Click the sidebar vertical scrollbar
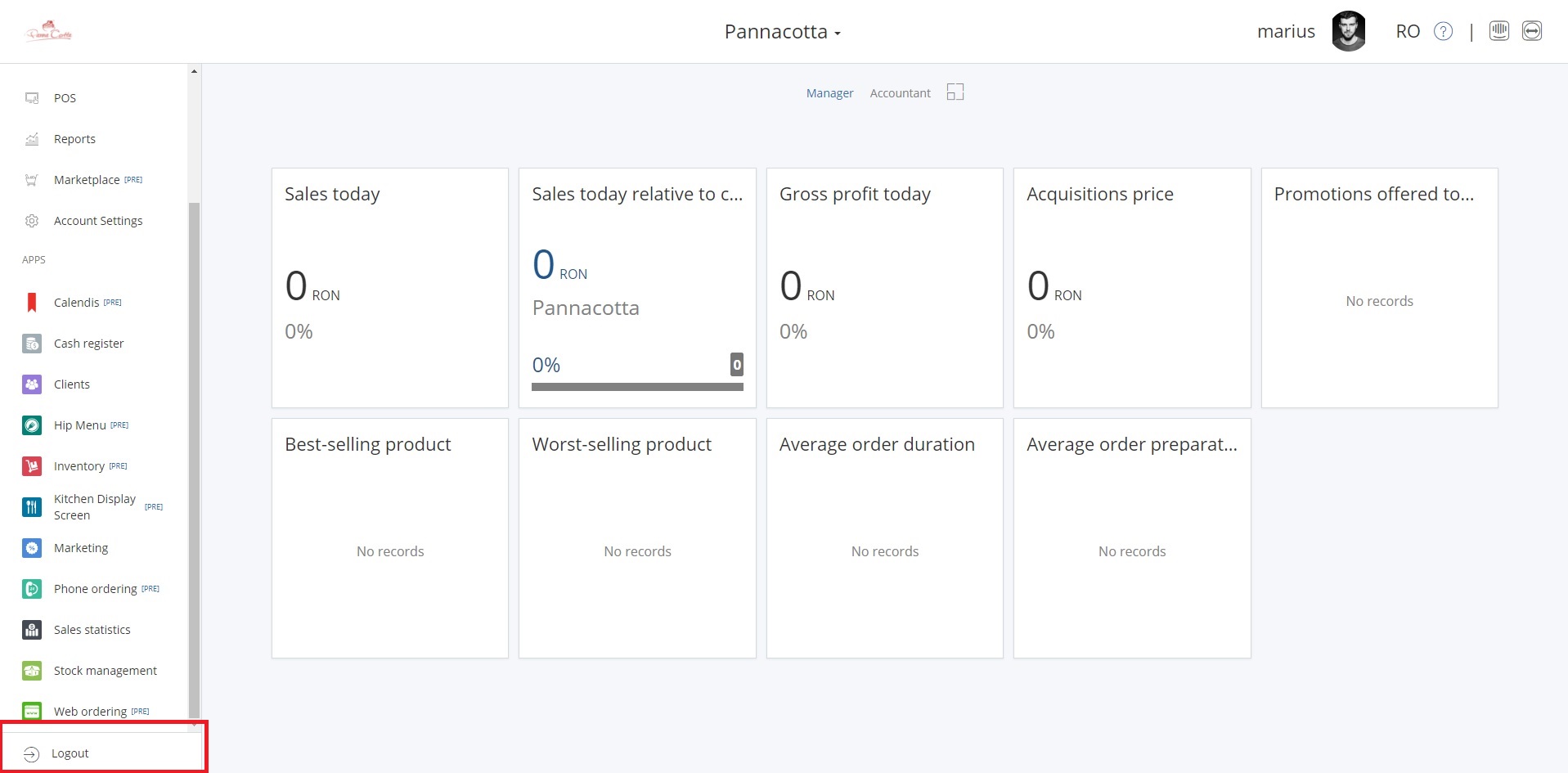Screen dimensions: 1568x773 point(194,458)
